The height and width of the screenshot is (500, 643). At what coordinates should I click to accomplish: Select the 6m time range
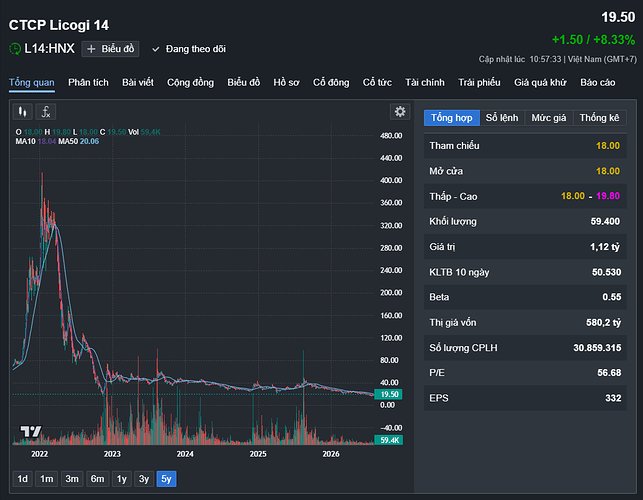coord(97,479)
